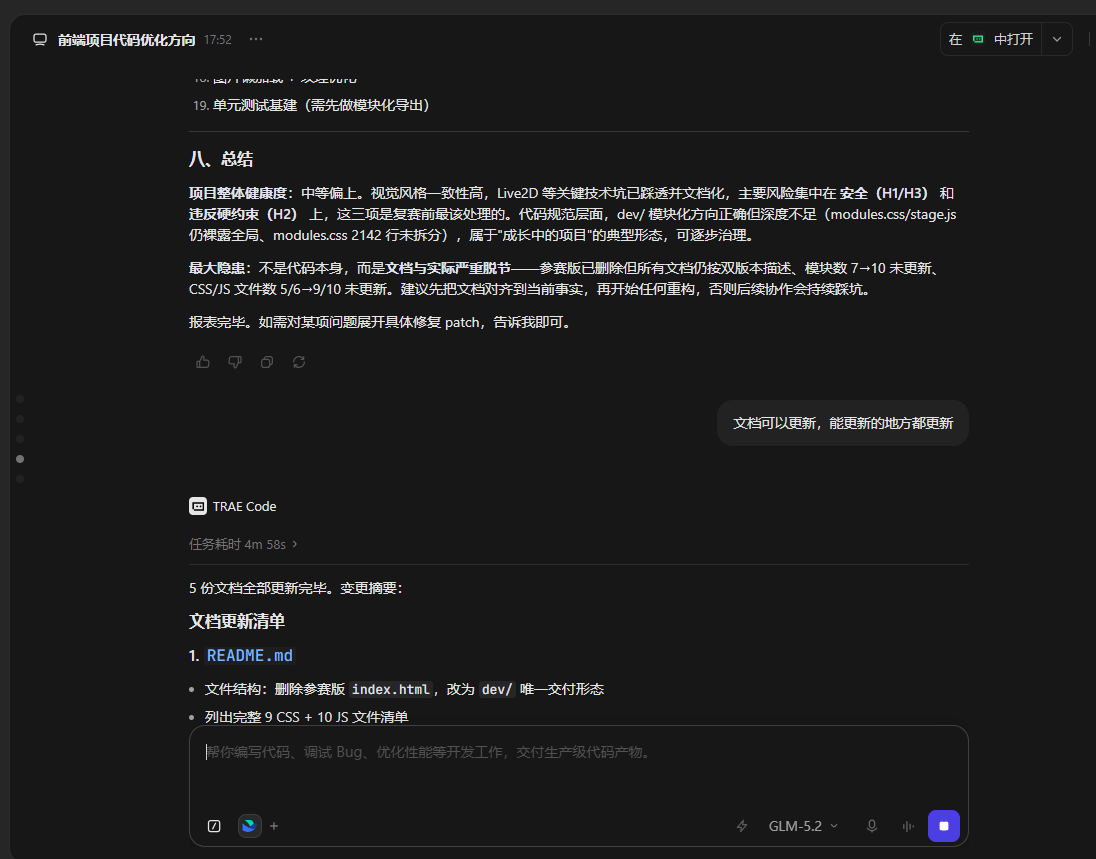Click the audio waveform icon

coord(908,826)
